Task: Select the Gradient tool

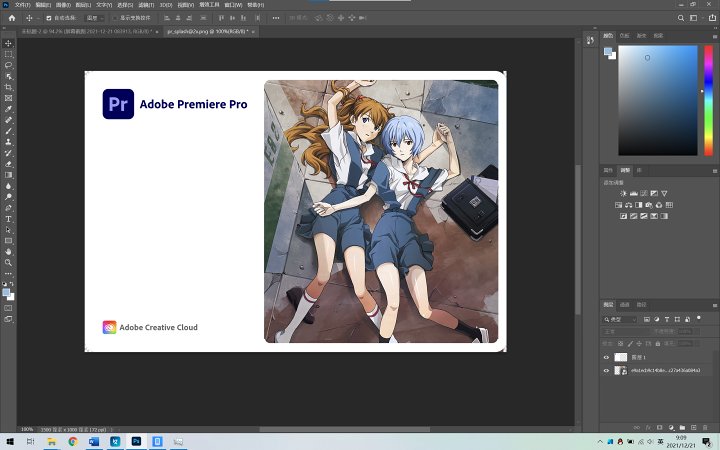Action: (8, 175)
